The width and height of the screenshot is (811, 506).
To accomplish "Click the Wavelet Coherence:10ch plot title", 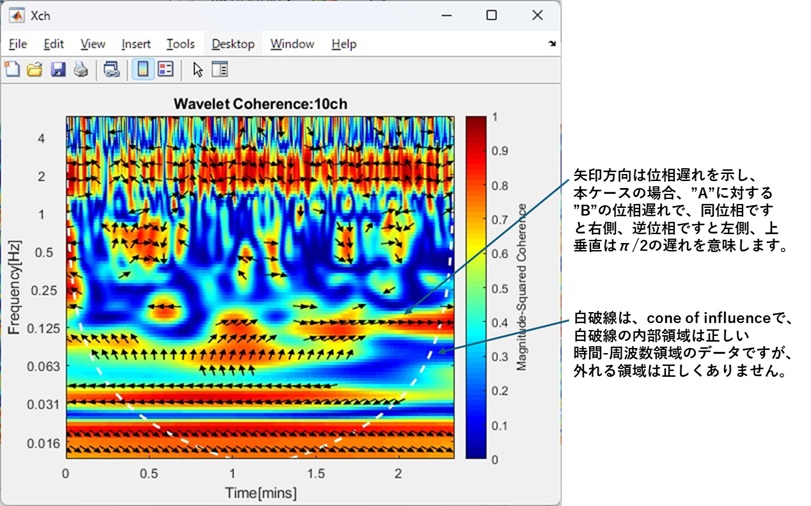I will click(259, 103).
